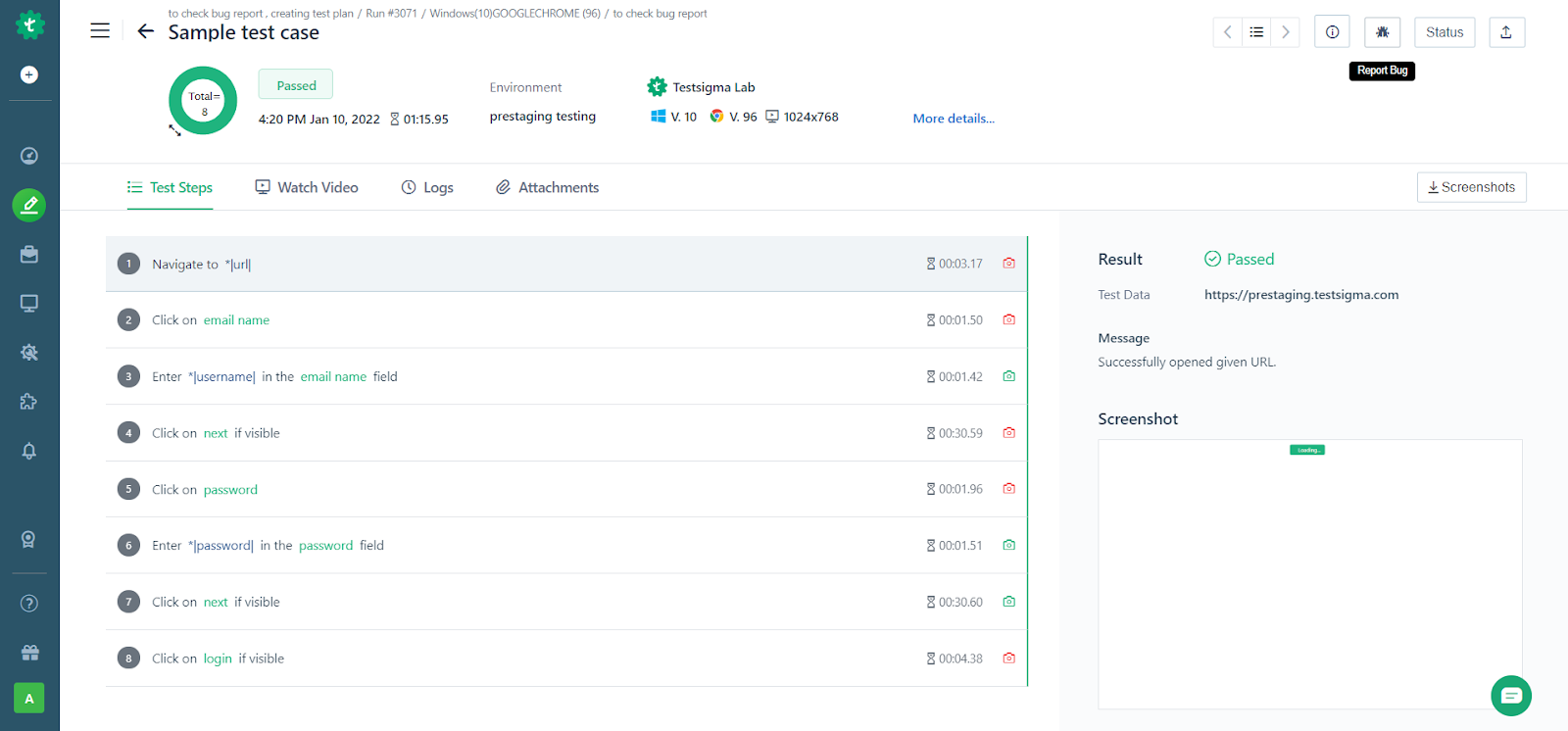
Task: Click the notification bell sidebar icon
Action: pyautogui.click(x=29, y=451)
